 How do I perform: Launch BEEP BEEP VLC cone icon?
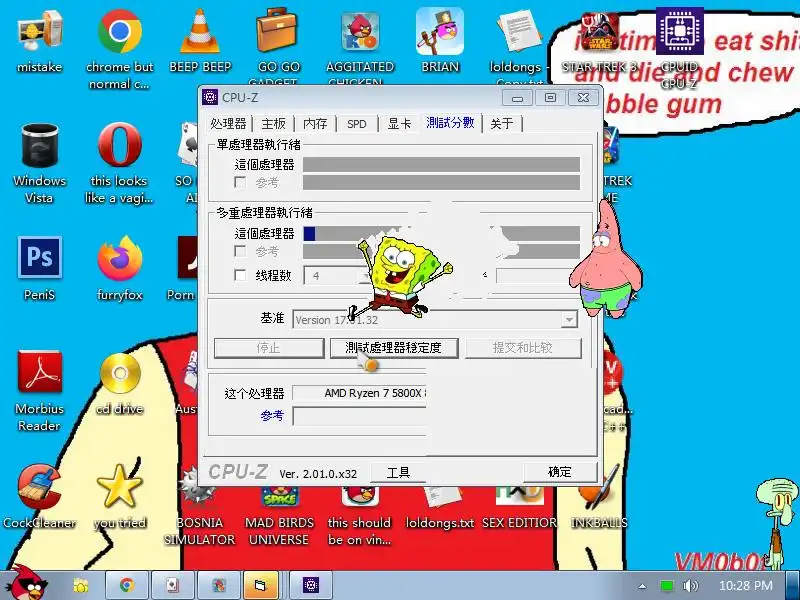(x=200, y=31)
